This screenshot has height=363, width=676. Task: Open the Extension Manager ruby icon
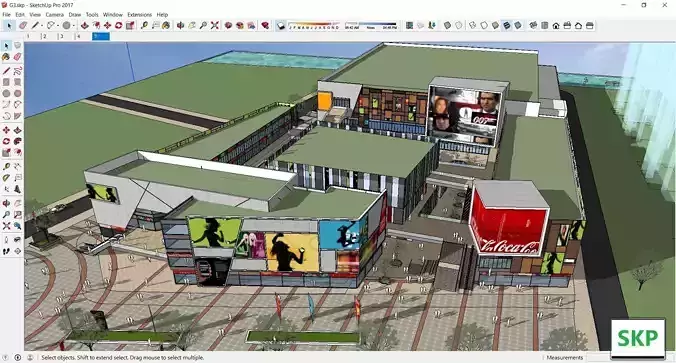(x=265, y=25)
